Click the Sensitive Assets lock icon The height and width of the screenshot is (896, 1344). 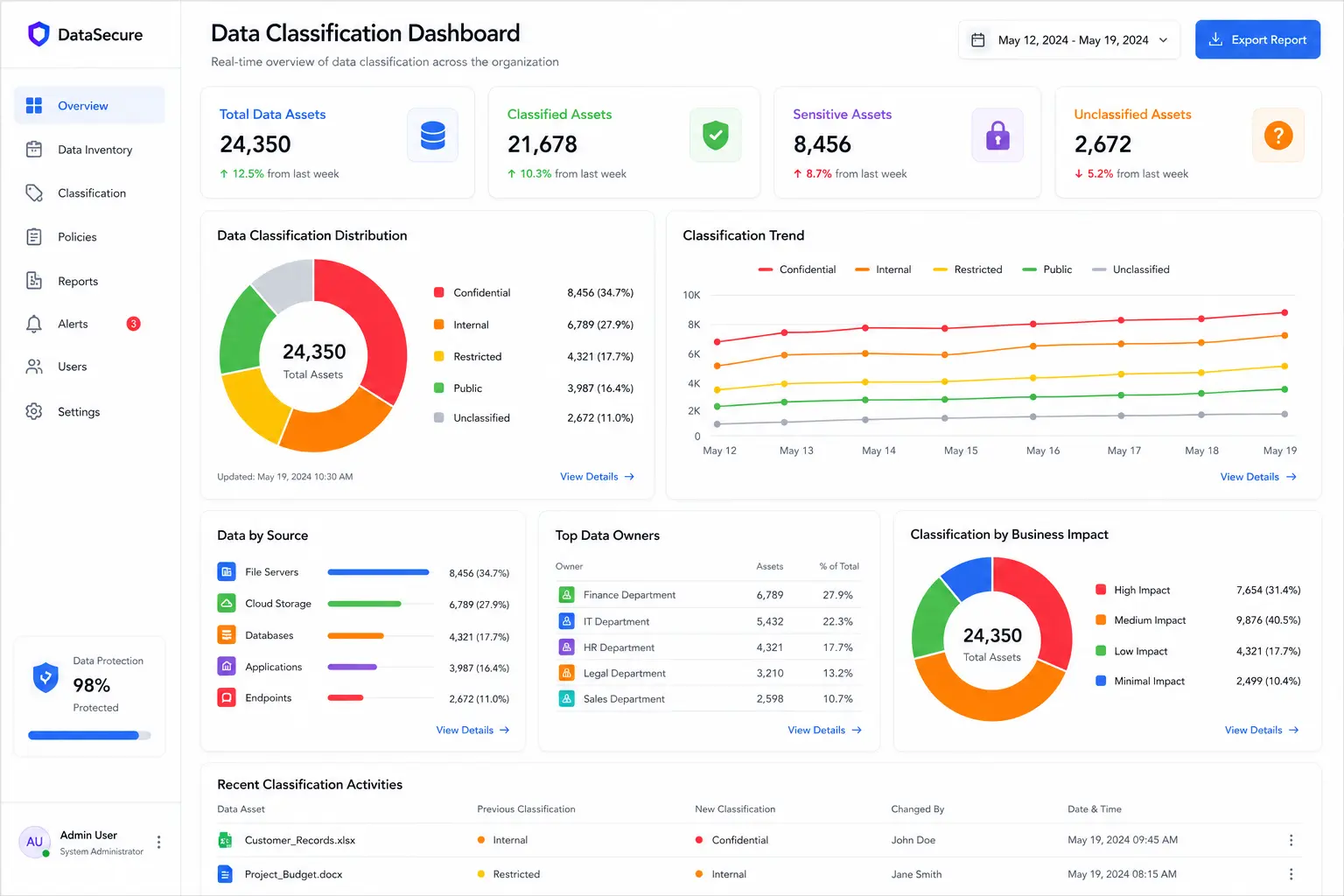point(997,136)
